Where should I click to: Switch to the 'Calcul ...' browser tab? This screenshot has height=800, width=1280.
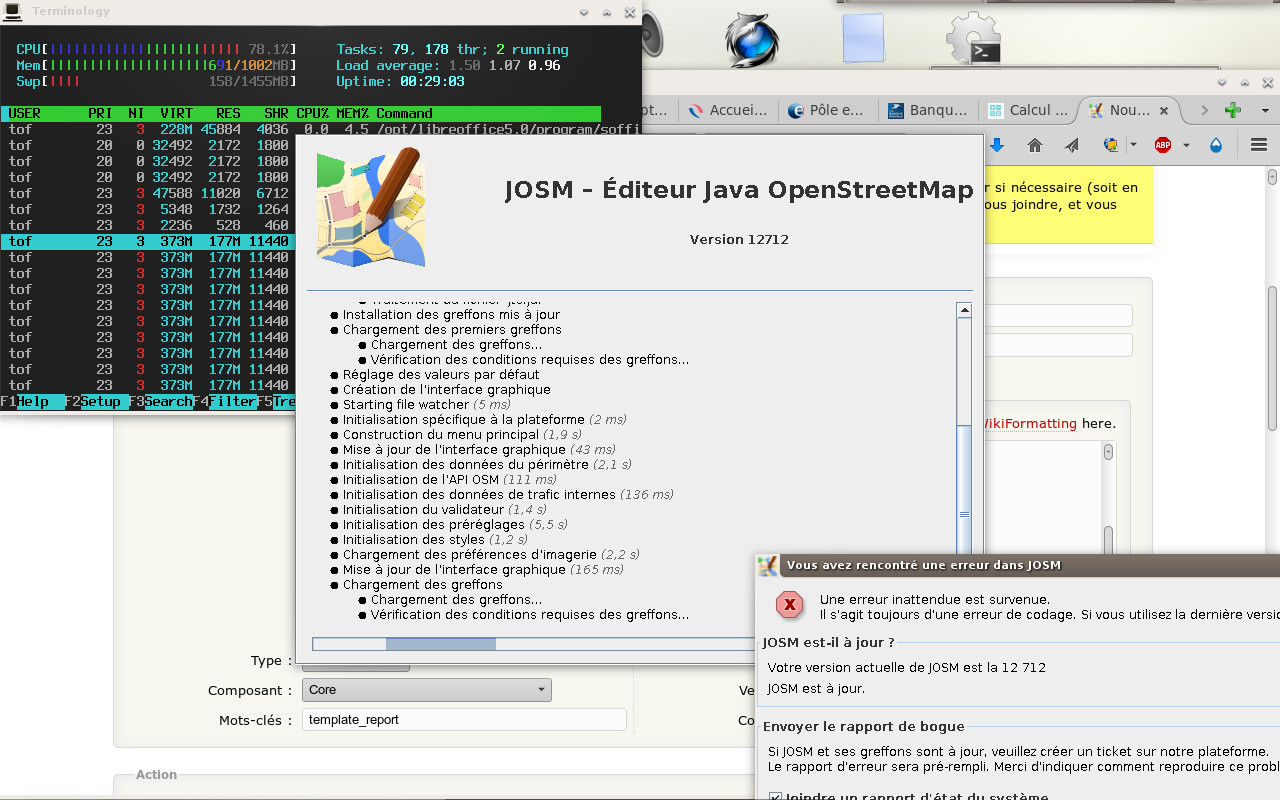(x=1028, y=110)
